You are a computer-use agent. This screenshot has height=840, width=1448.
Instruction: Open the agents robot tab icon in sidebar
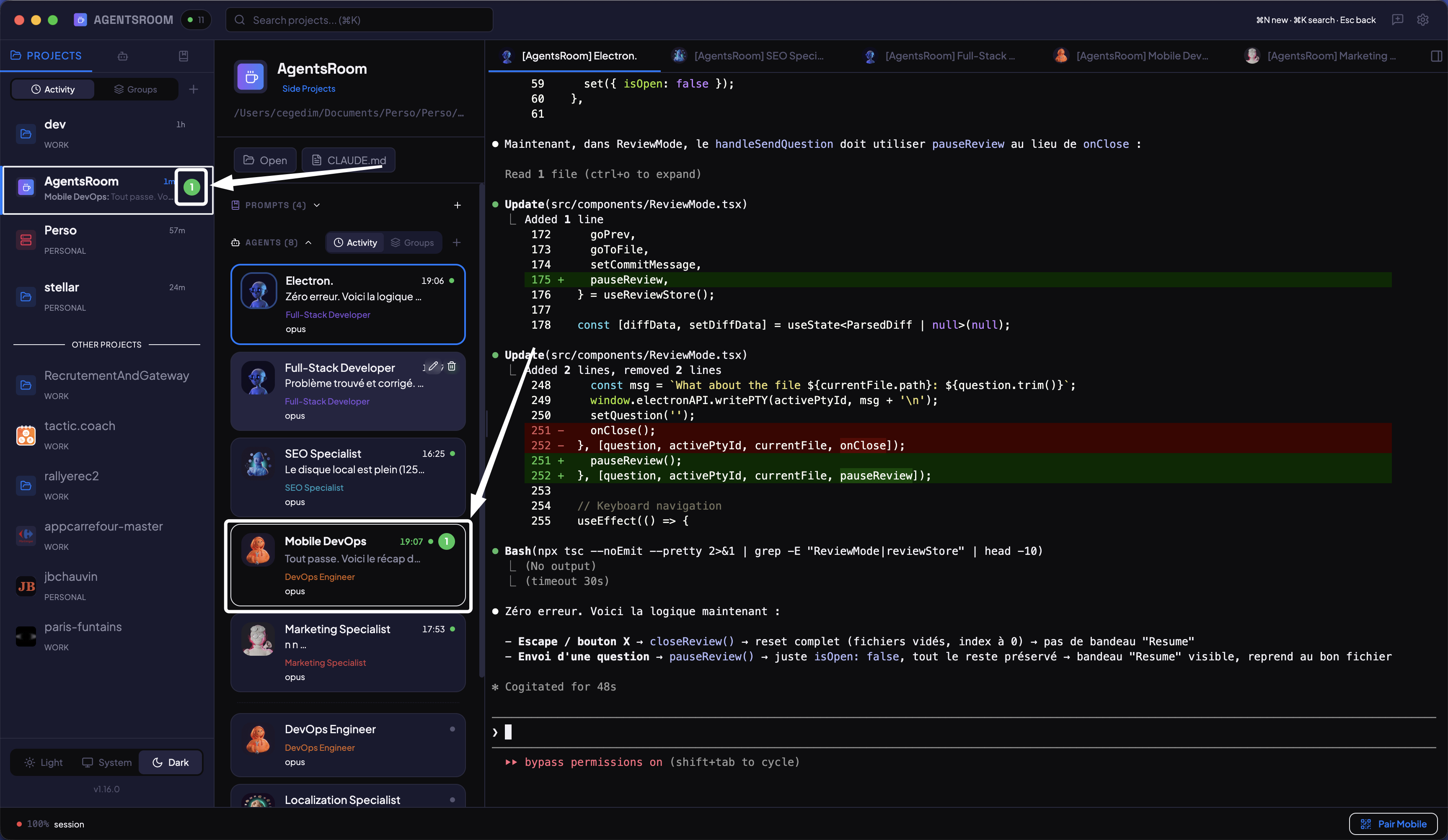point(122,56)
